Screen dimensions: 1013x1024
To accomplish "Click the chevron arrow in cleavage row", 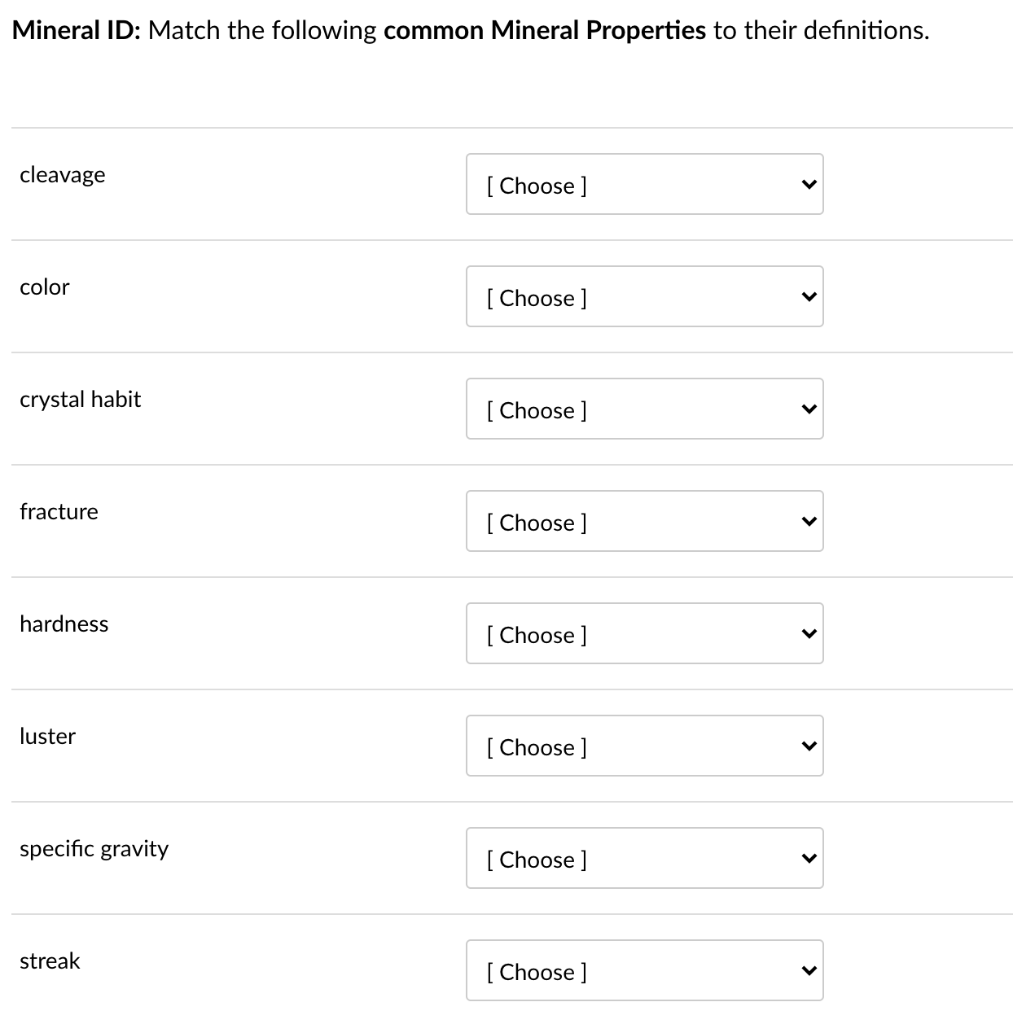I will point(809,185).
